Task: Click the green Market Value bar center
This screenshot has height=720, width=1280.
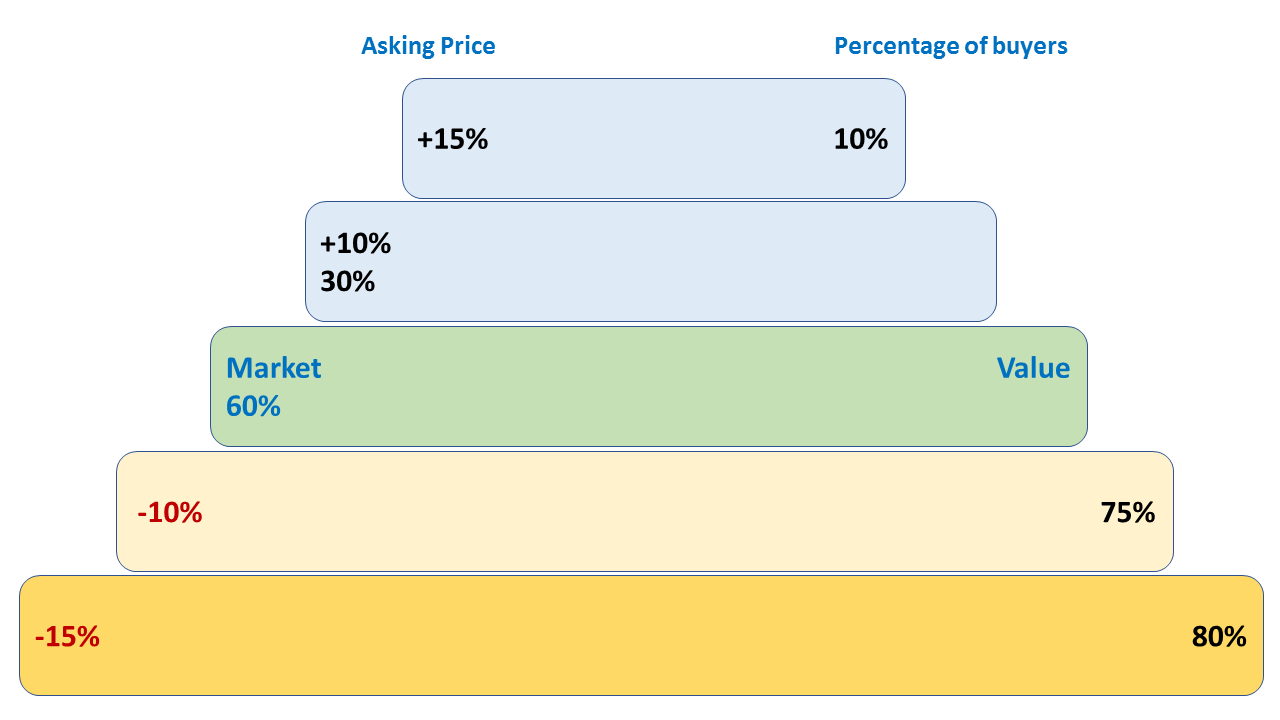Action: 649,386
